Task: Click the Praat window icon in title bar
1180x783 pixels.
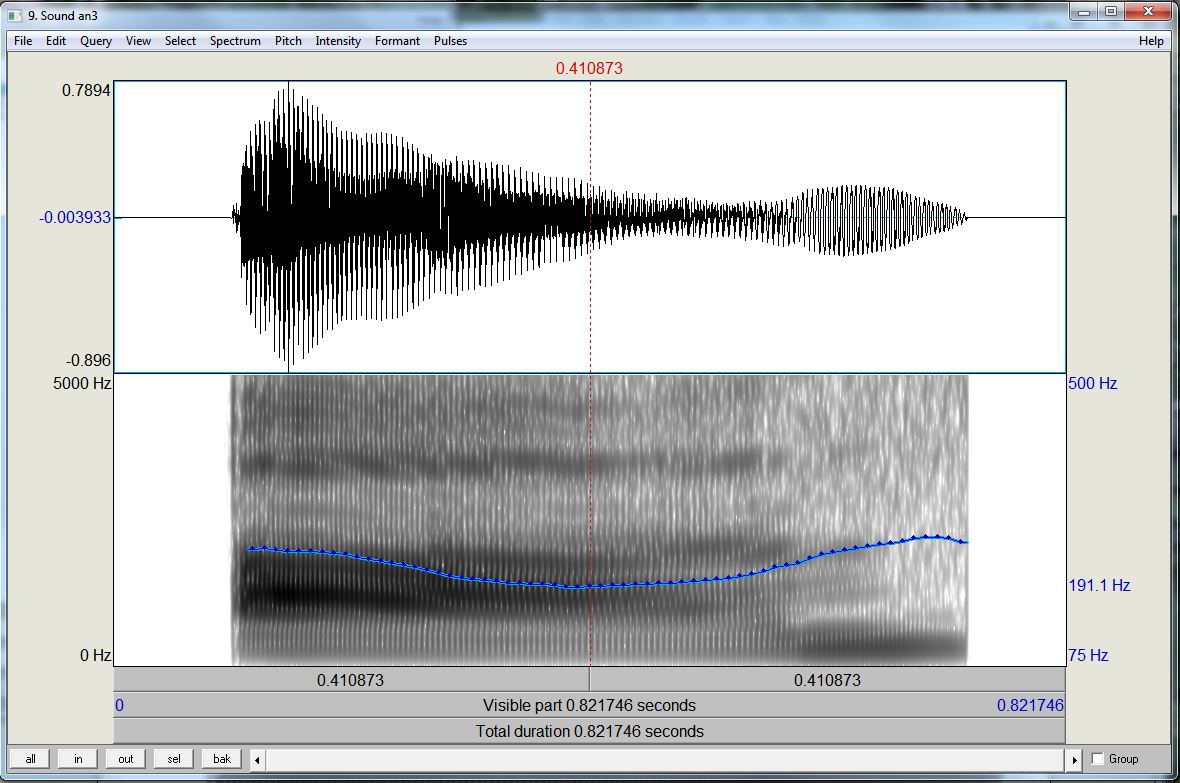Action: pyautogui.click(x=16, y=15)
